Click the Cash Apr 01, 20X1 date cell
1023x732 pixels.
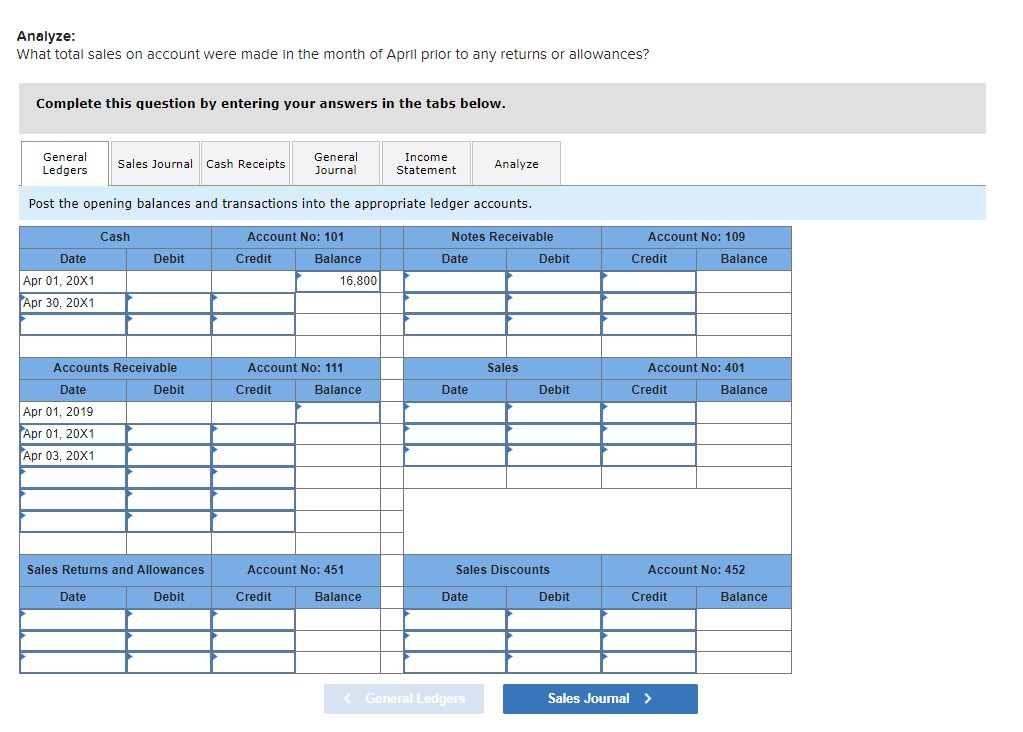[73, 281]
